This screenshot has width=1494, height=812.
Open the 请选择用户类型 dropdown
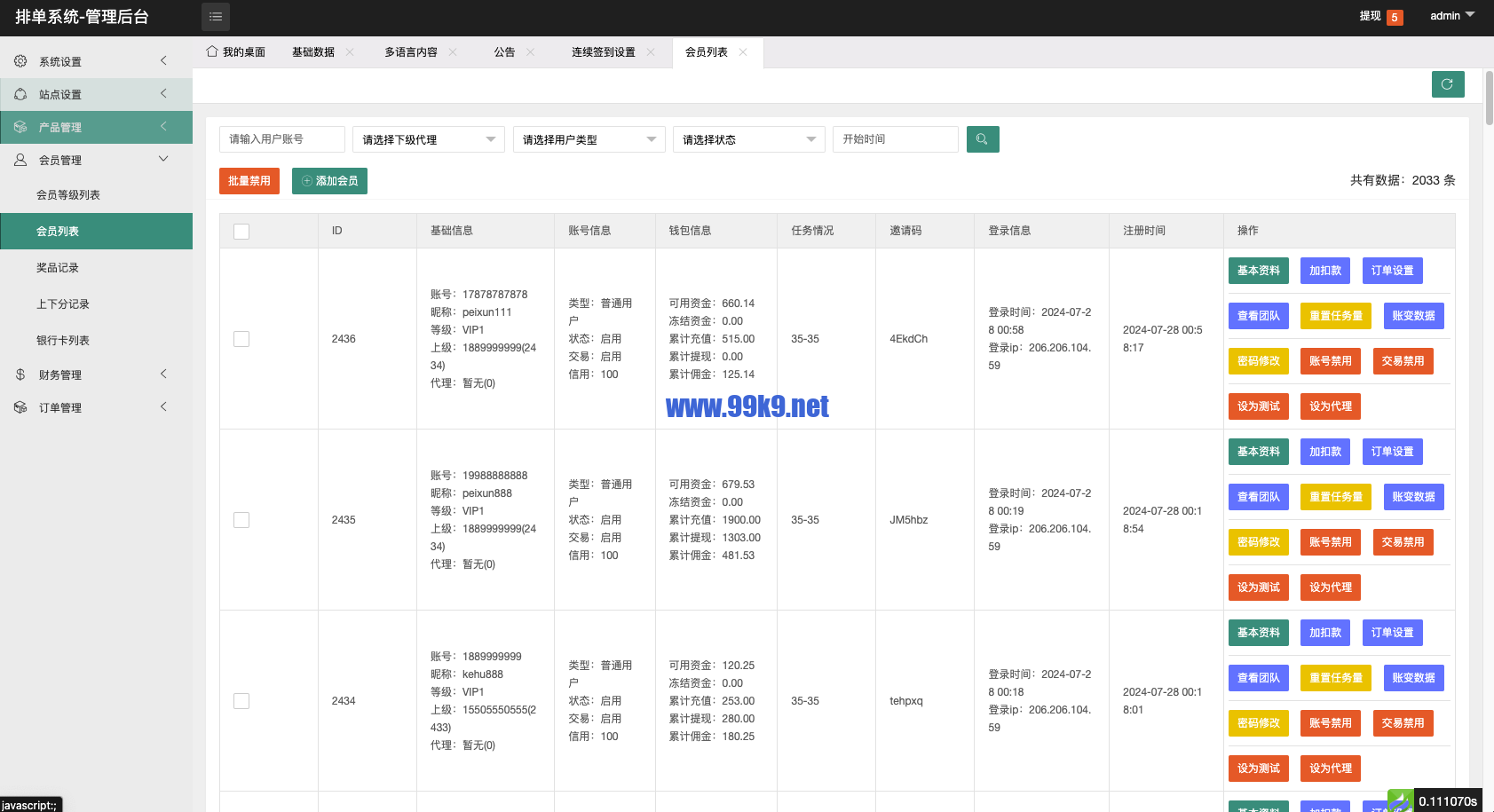click(589, 139)
